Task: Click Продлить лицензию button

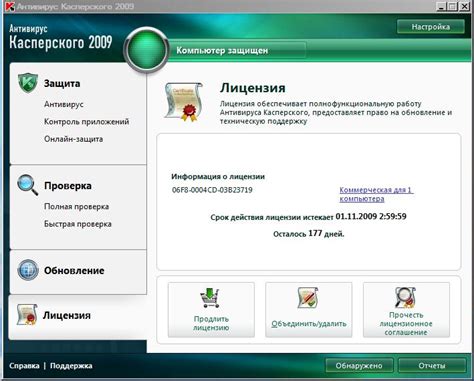Action: (211, 310)
